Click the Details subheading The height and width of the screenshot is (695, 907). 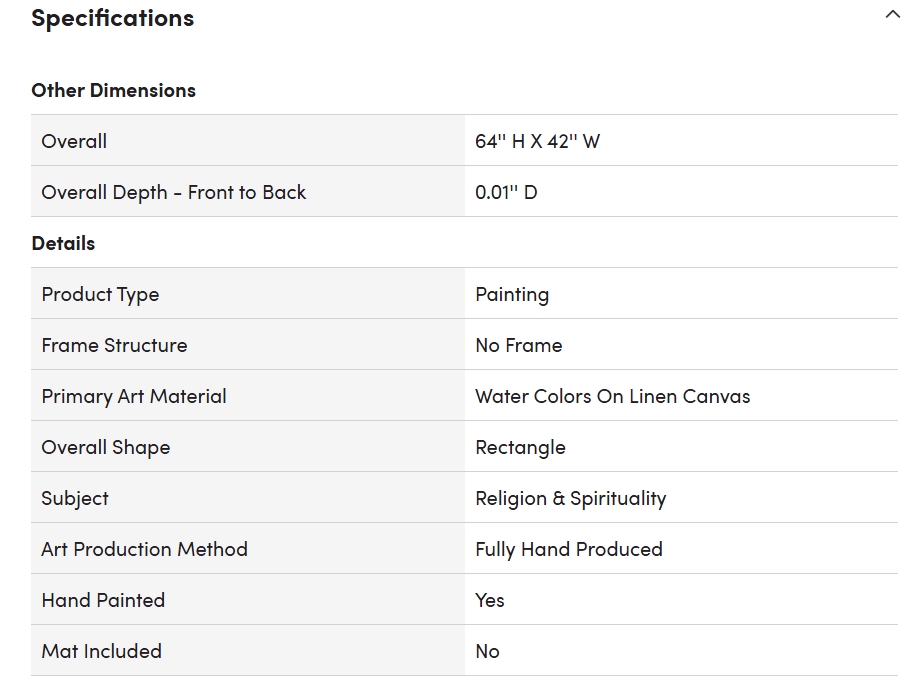pyautogui.click(x=63, y=243)
